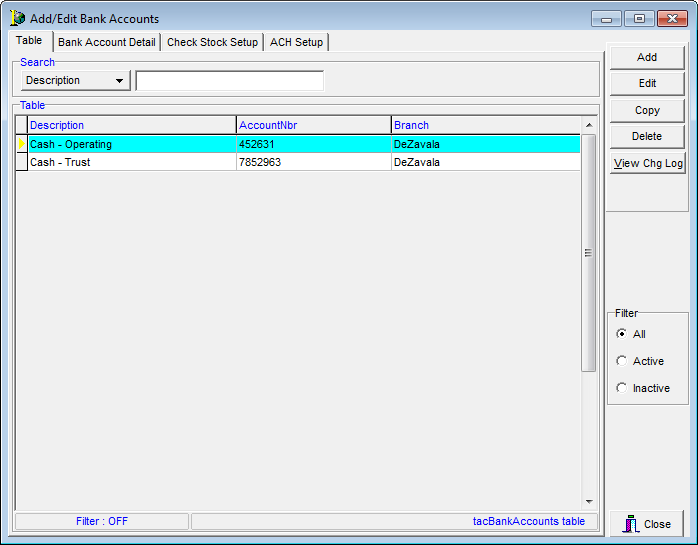The height and width of the screenshot is (545, 698).
Task: Click the Edit button
Action: (x=647, y=84)
